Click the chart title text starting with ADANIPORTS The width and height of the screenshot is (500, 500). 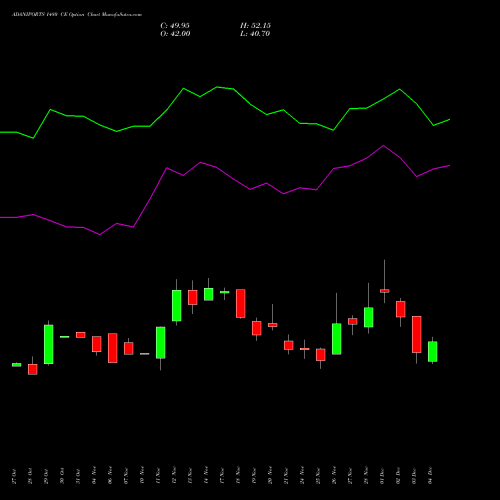click(77, 15)
